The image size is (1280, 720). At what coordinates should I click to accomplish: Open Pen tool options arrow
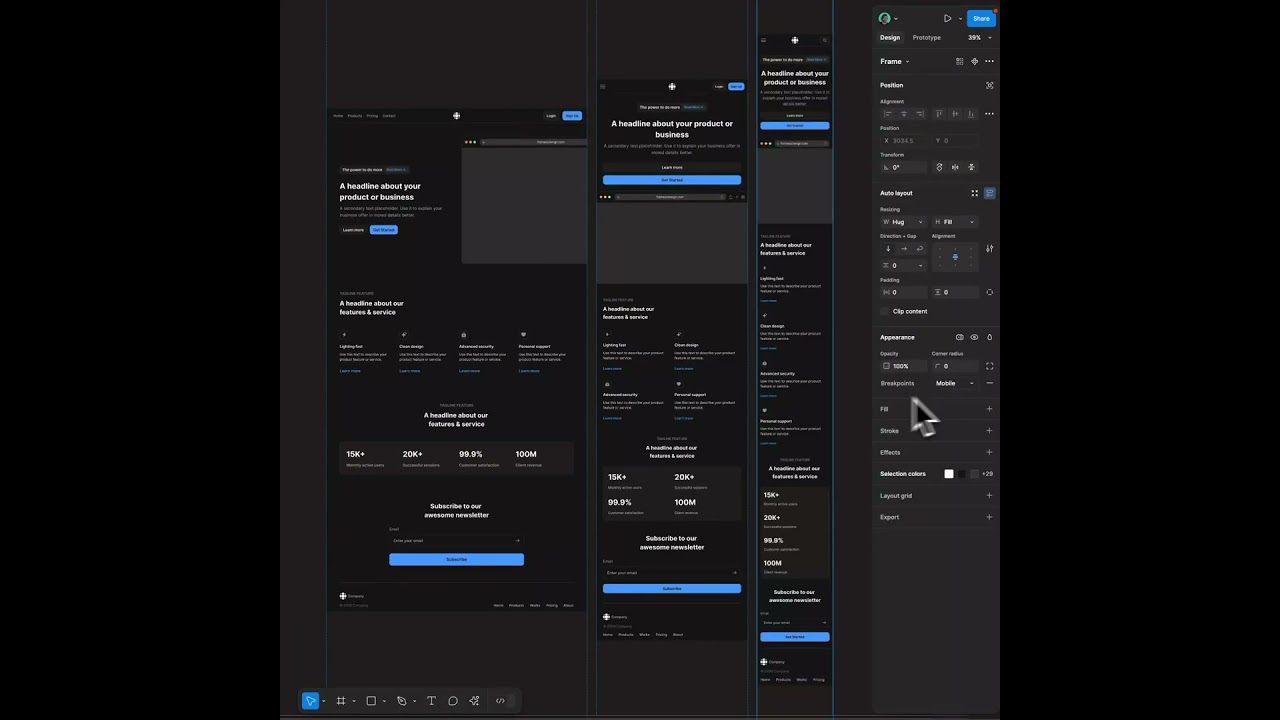[x=414, y=701]
